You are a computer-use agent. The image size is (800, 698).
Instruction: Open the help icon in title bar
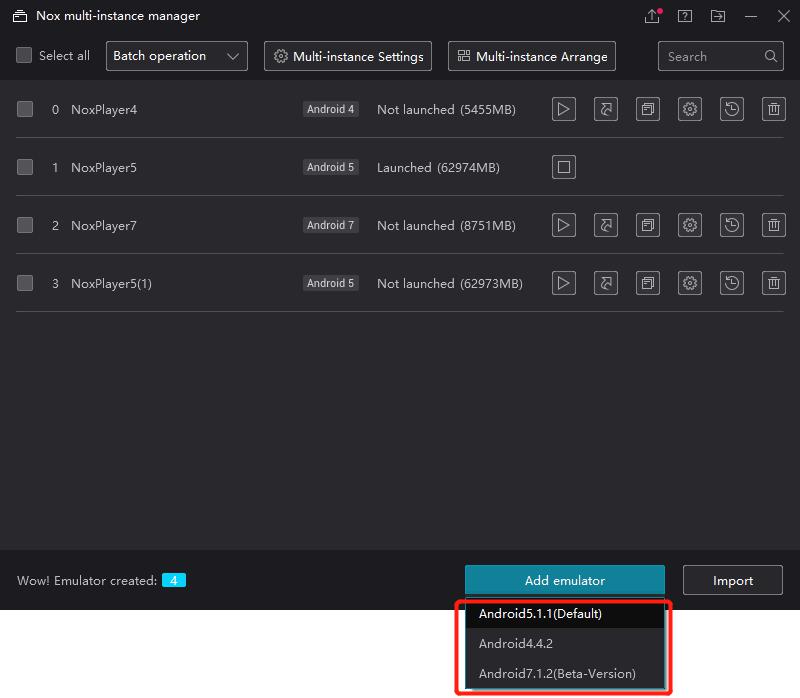point(685,16)
